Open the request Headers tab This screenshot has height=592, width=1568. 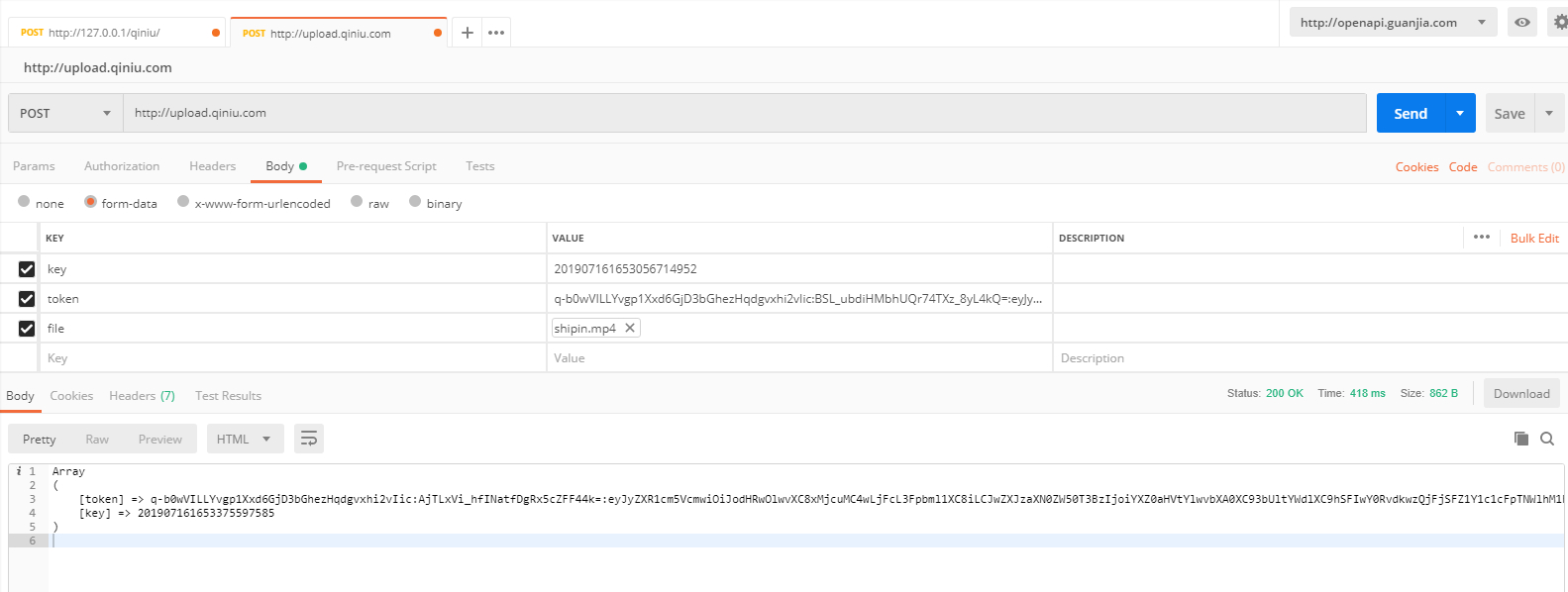pos(213,166)
